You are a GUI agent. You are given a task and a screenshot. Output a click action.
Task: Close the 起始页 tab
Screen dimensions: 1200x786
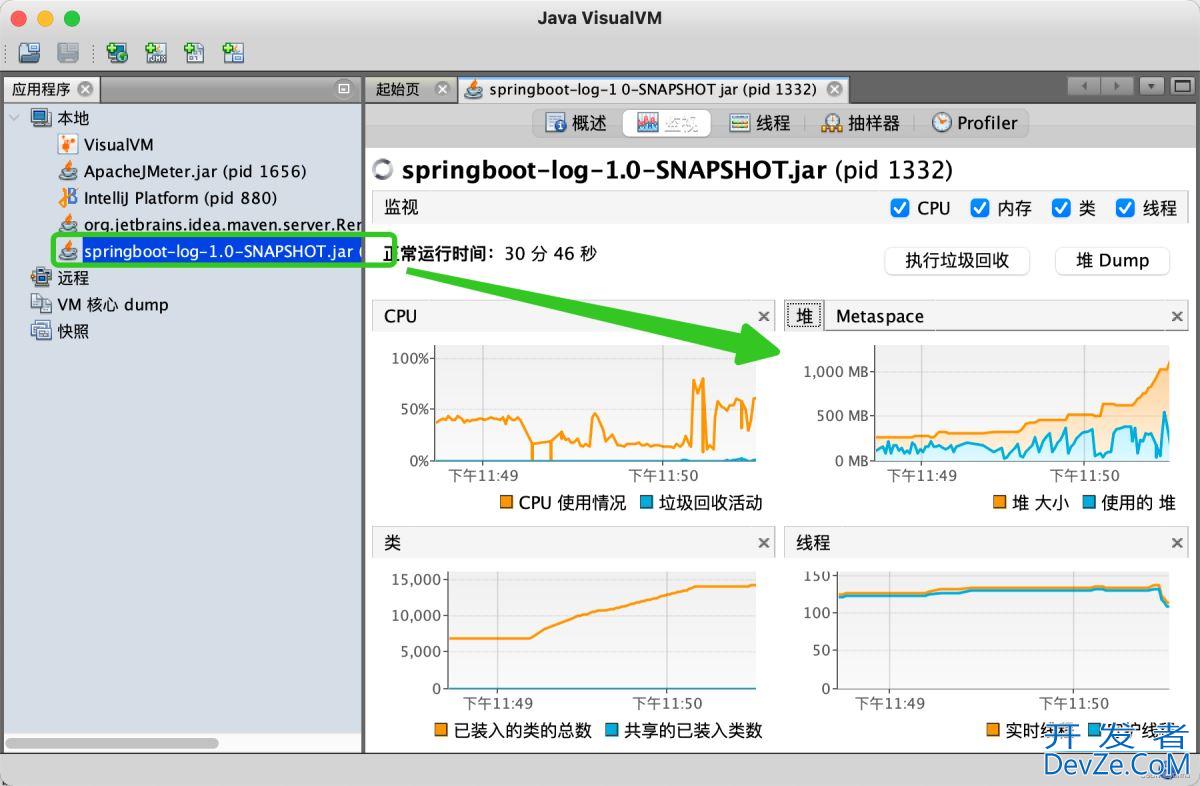point(442,89)
